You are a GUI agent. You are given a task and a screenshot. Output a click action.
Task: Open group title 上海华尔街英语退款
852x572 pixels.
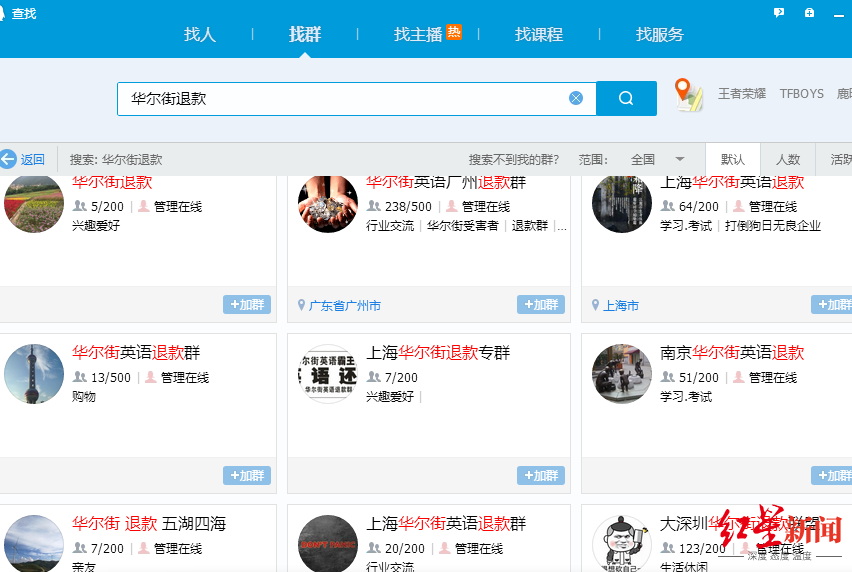[x=732, y=183]
